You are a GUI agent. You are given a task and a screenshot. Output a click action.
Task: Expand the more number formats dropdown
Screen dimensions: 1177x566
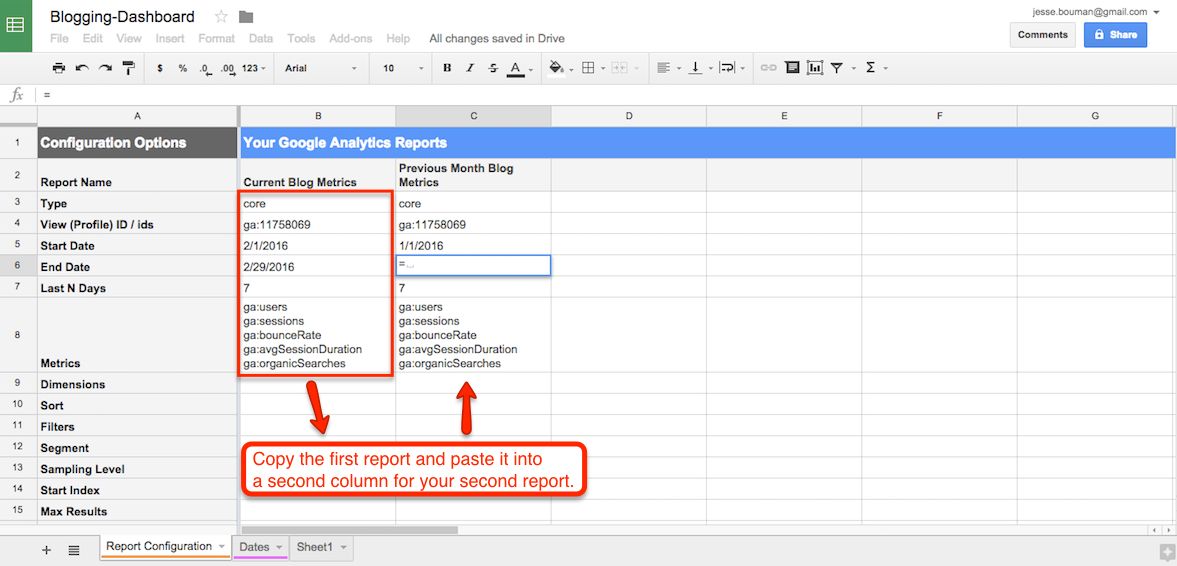pyautogui.click(x=255, y=68)
